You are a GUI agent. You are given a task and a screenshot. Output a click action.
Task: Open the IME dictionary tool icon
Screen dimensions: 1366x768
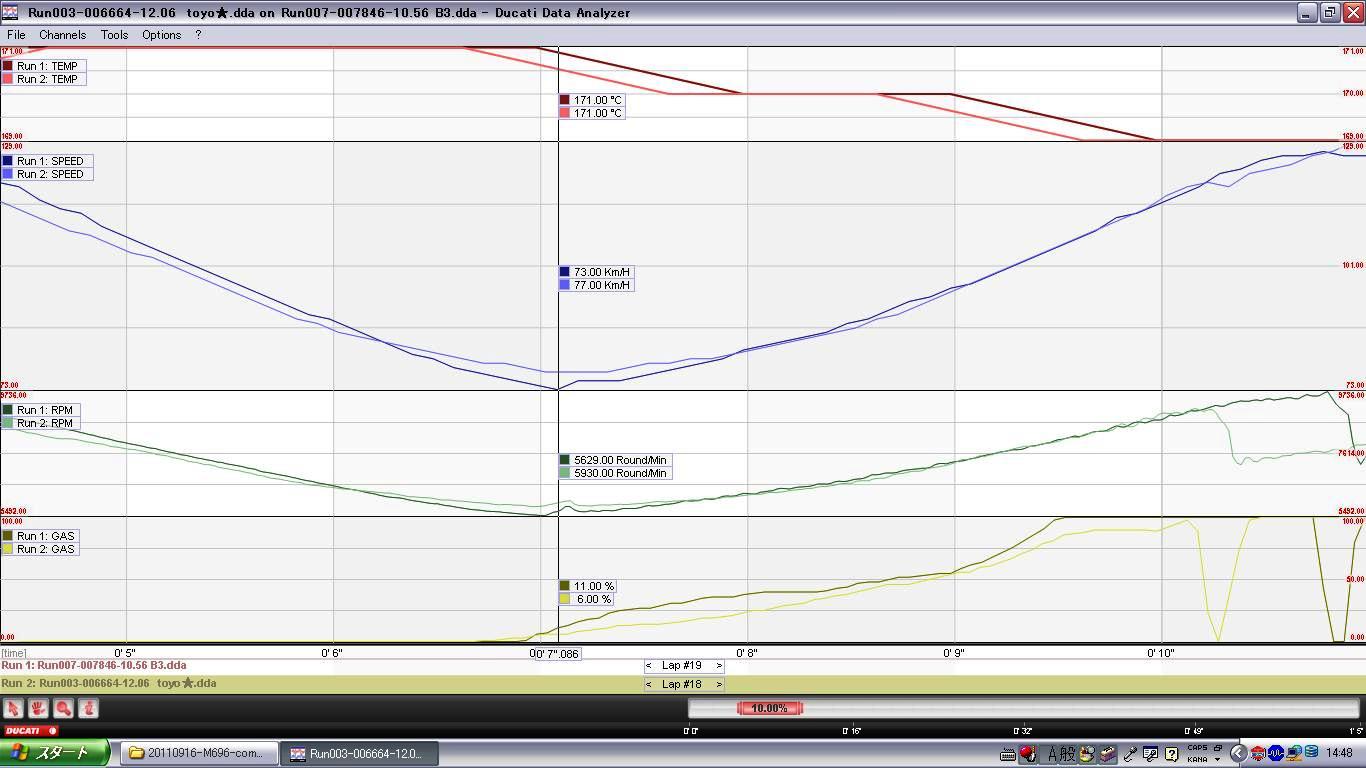1107,754
